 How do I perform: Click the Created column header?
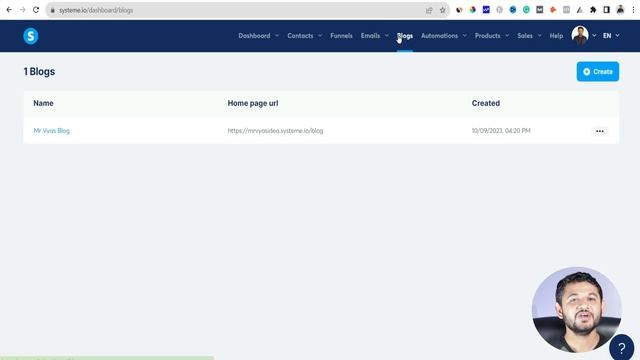486,103
